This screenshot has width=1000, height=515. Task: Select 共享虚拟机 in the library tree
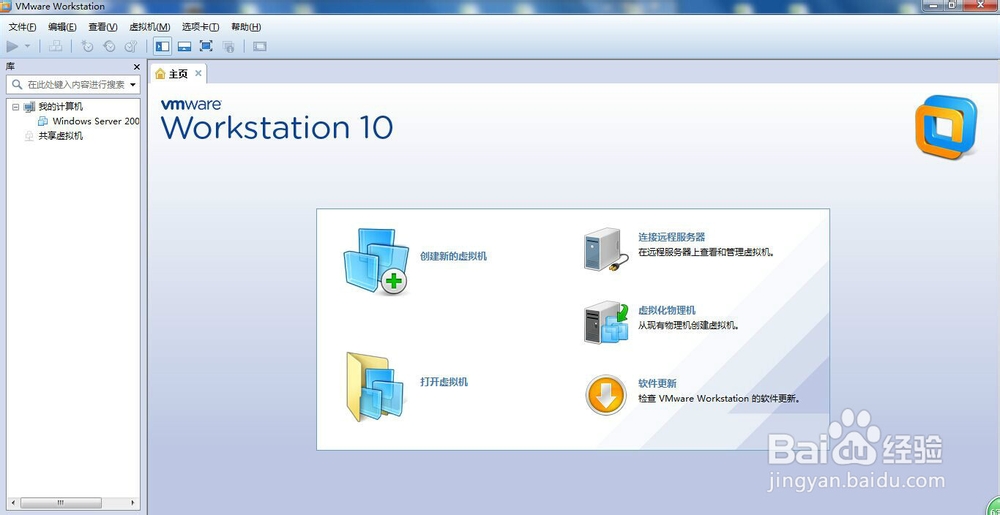(x=61, y=136)
